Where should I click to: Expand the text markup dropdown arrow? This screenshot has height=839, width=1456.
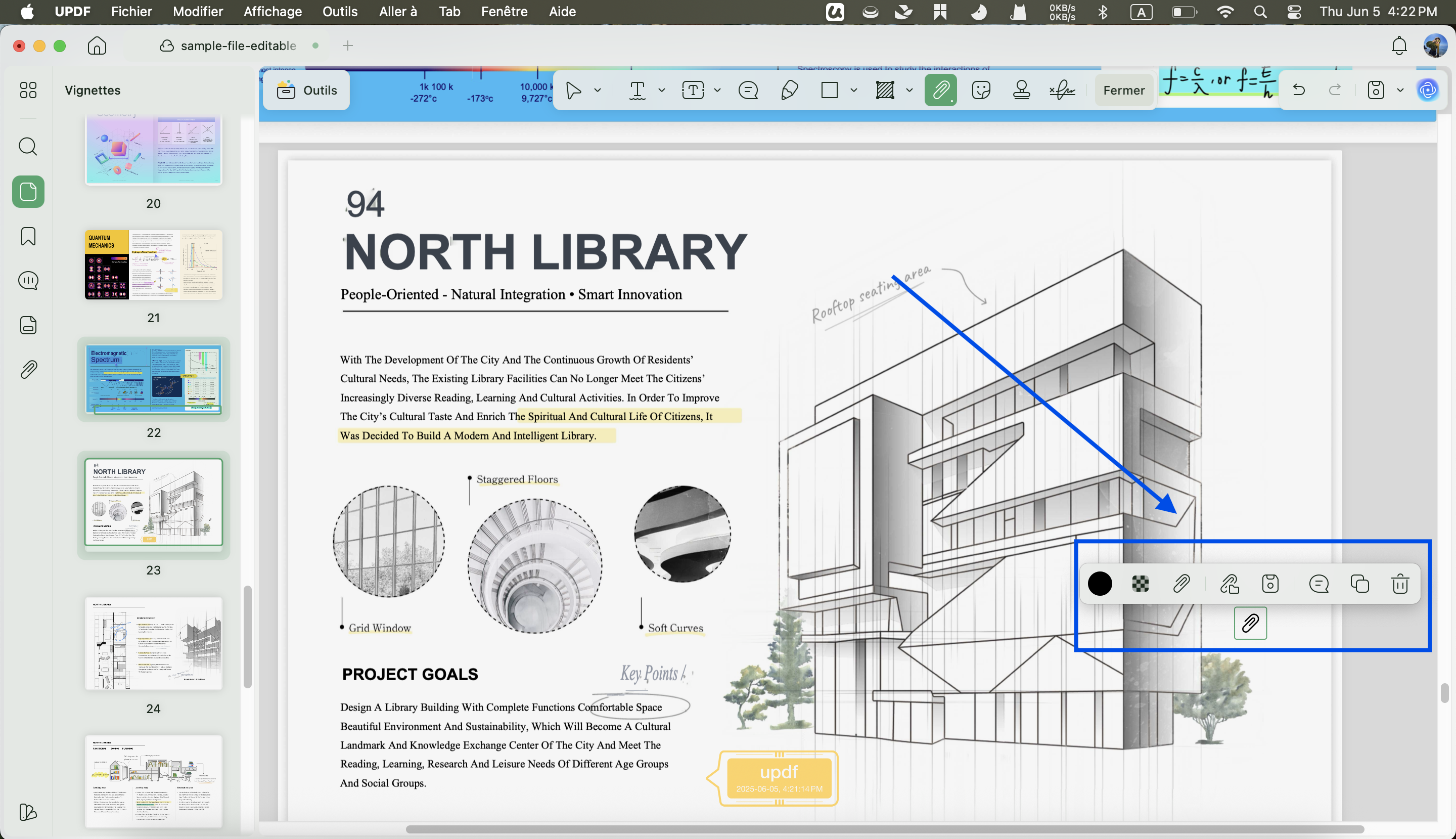coord(662,91)
